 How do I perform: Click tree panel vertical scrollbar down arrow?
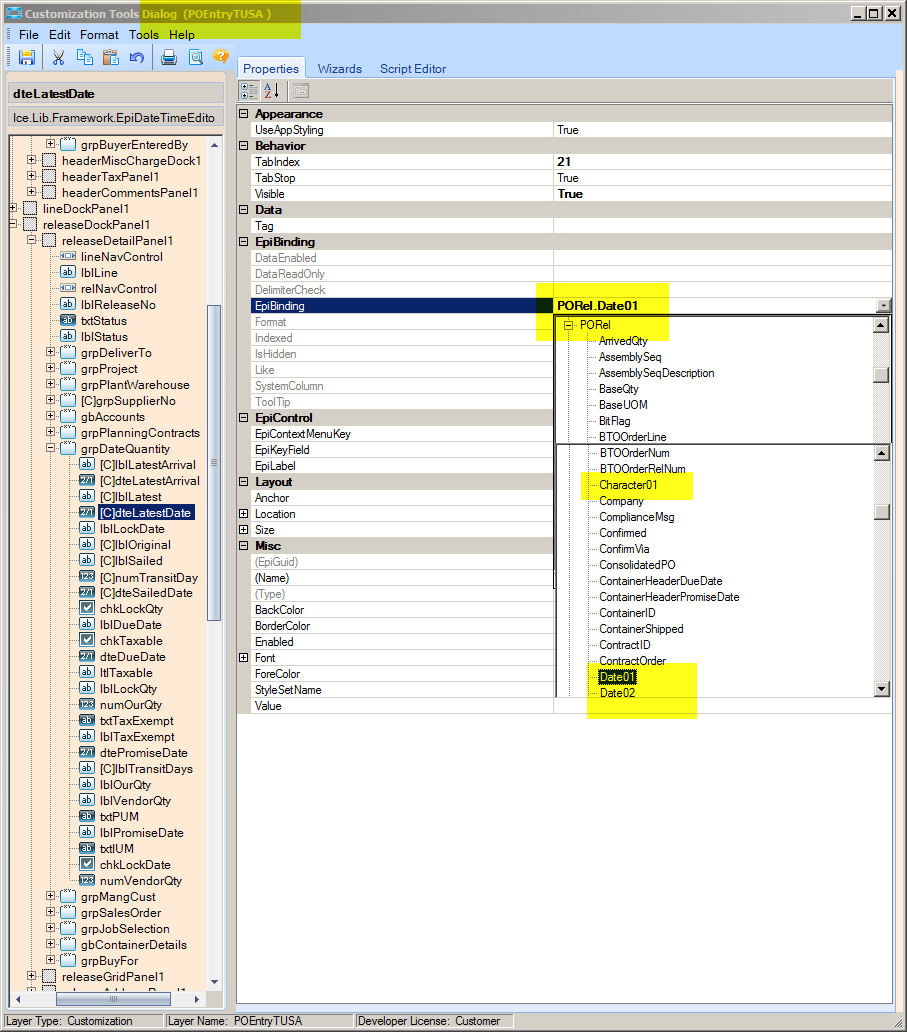[215, 981]
